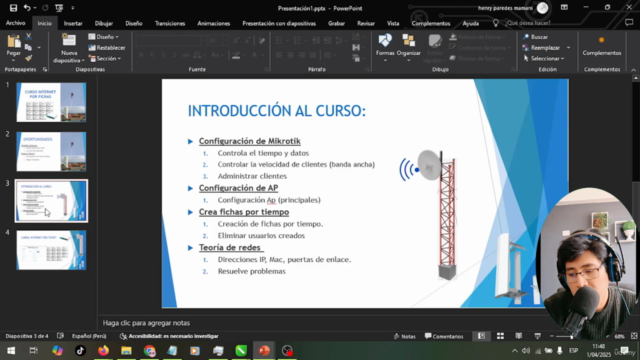Click the user account avatar
Image resolution: width=640 pixels, height=360 pixels.
click(x=542, y=8)
